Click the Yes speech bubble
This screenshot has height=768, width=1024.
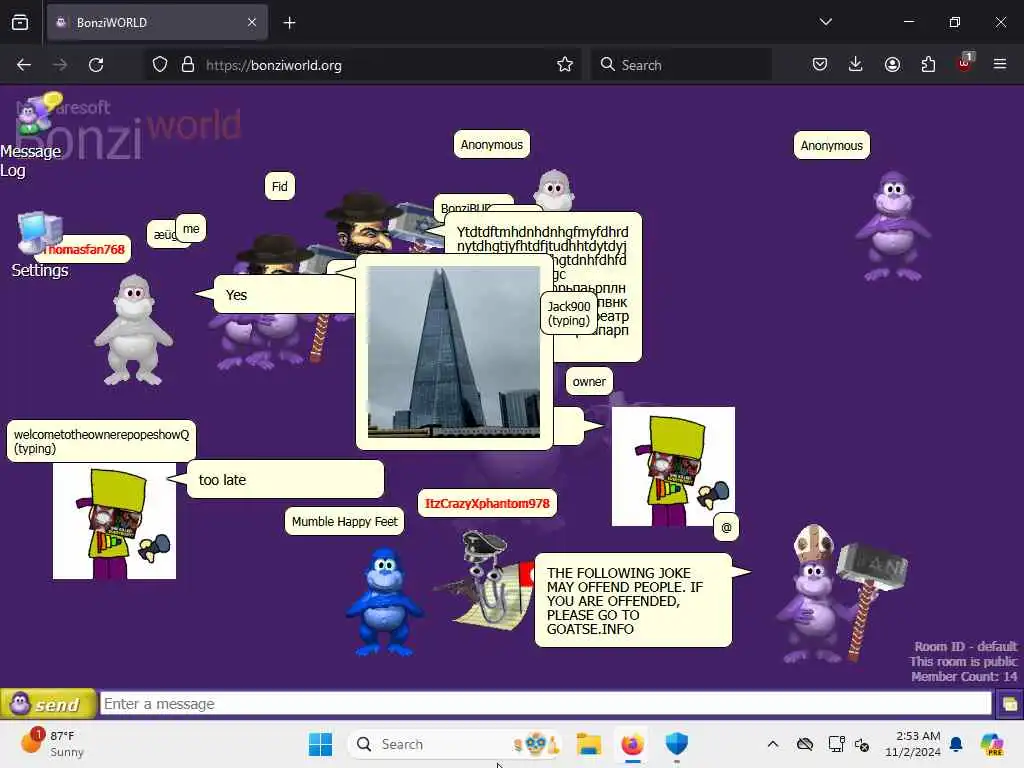284,295
